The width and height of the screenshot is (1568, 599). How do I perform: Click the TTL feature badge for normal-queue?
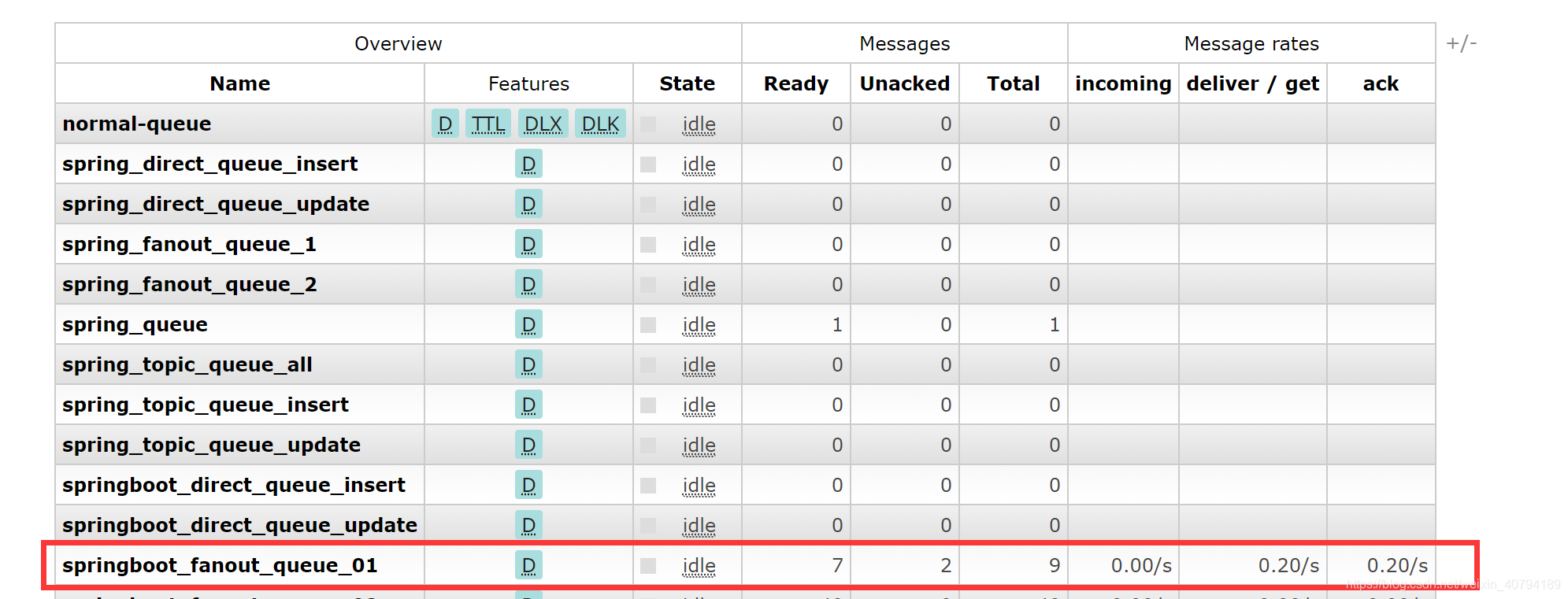[x=488, y=124]
